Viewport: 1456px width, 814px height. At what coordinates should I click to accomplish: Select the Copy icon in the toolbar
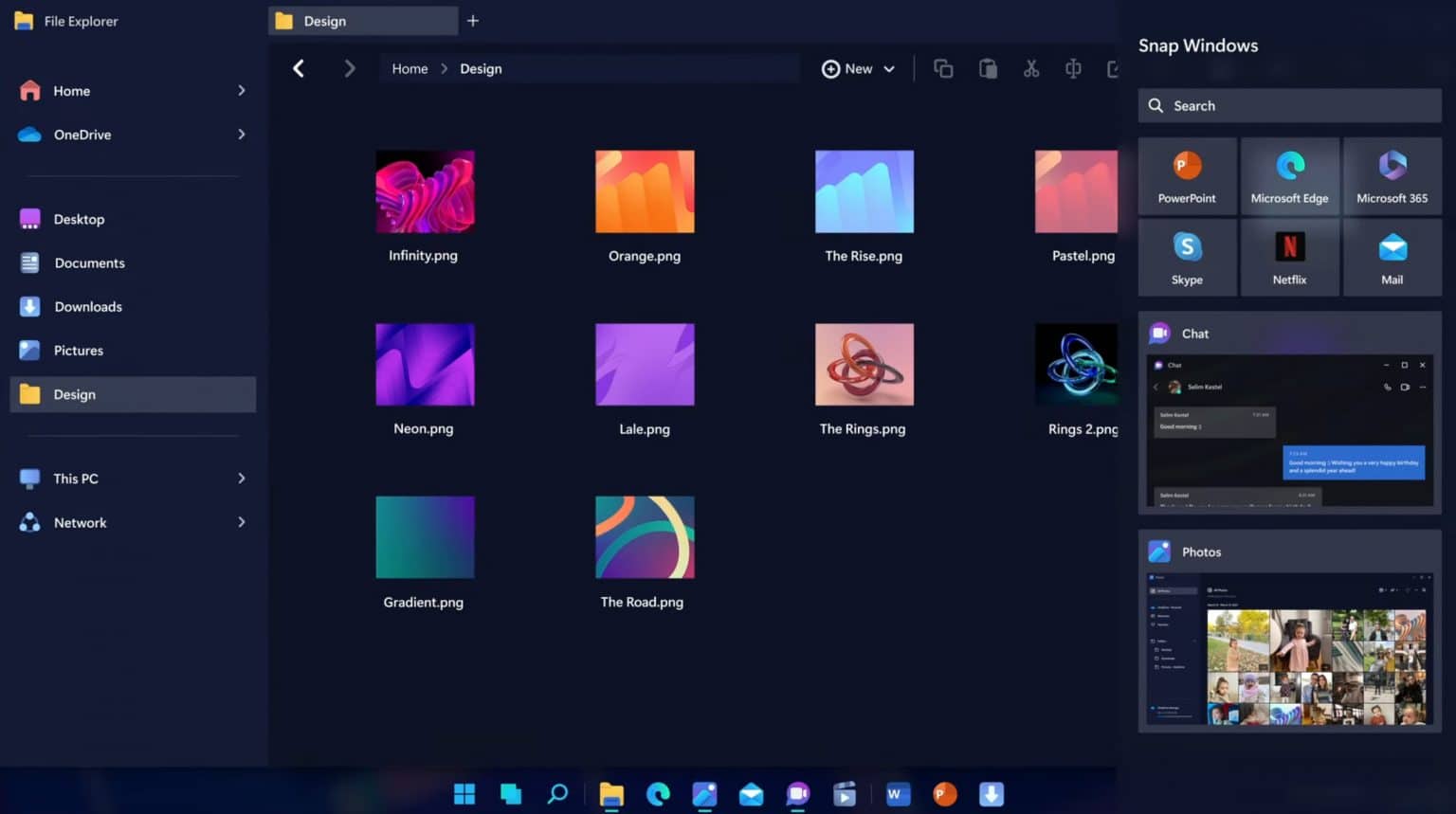(943, 68)
